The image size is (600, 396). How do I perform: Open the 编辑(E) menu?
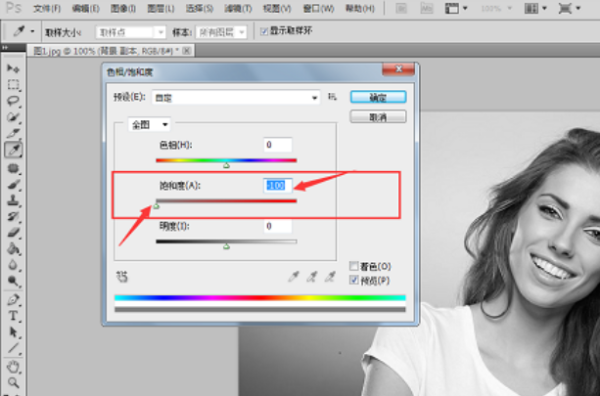click(x=85, y=8)
